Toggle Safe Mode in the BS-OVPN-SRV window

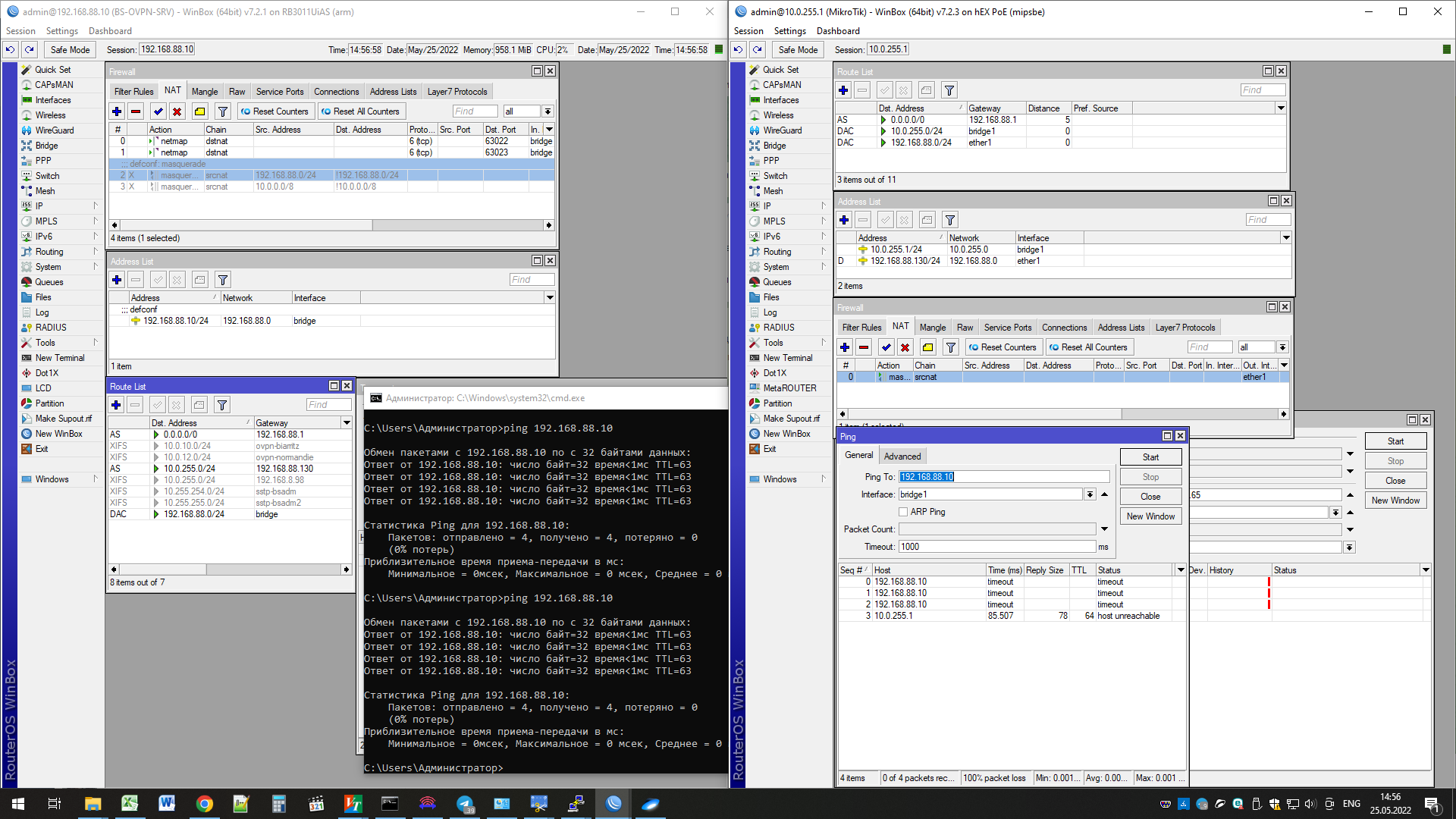click(x=70, y=50)
